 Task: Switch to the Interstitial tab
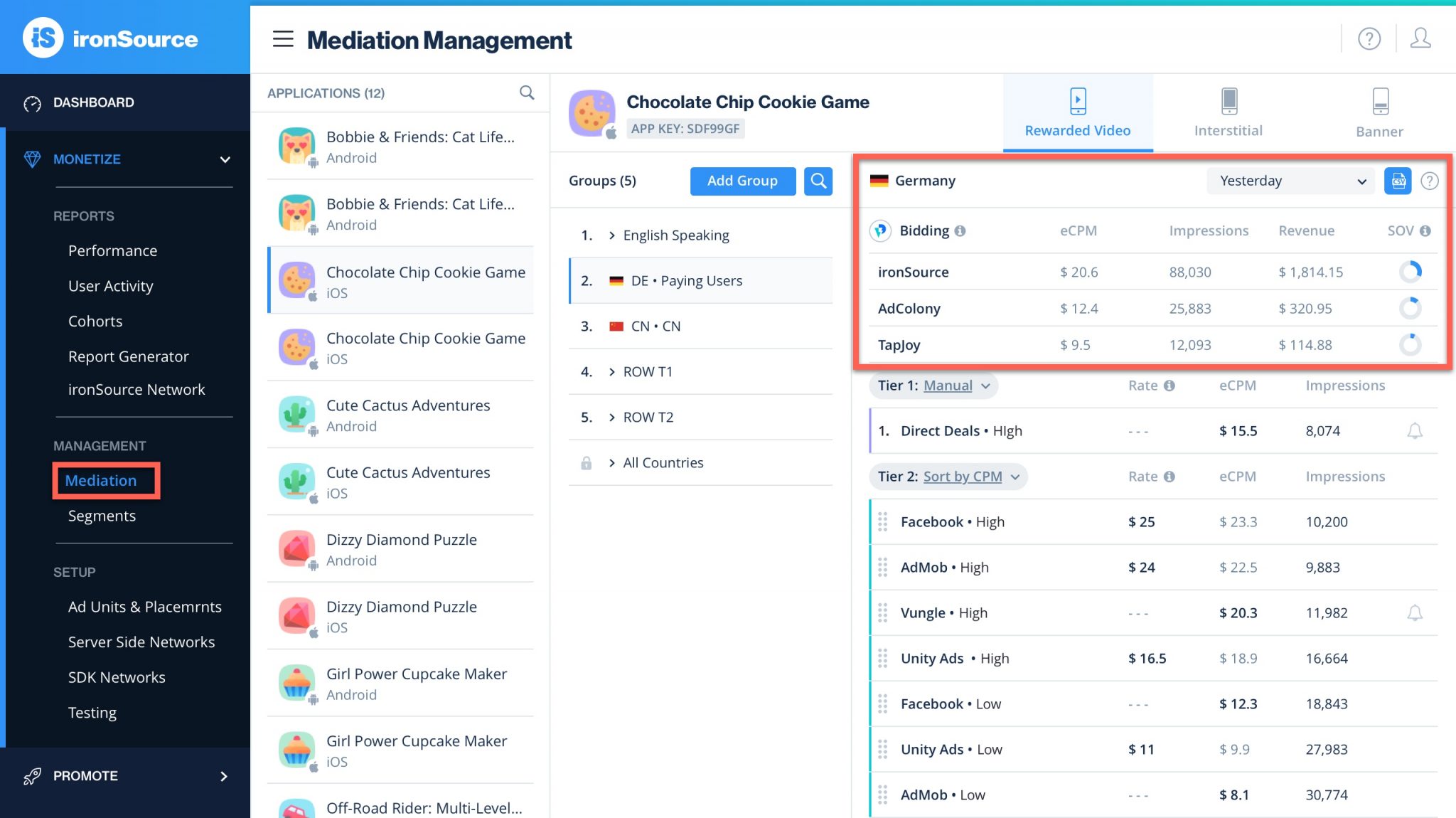click(x=1228, y=112)
